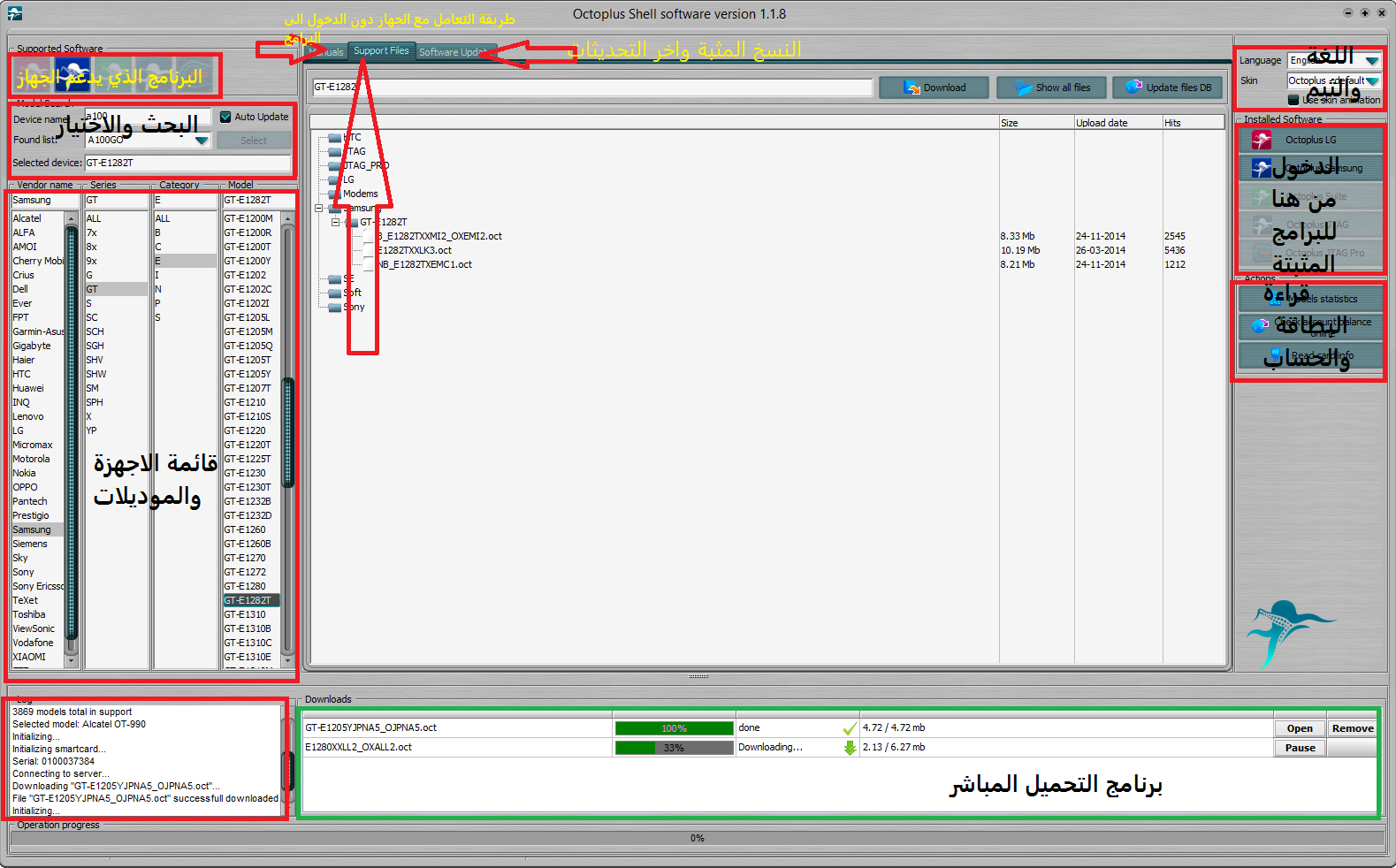Launch Octoplus JTAG from Installed Software

click(x=1310, y=225)
